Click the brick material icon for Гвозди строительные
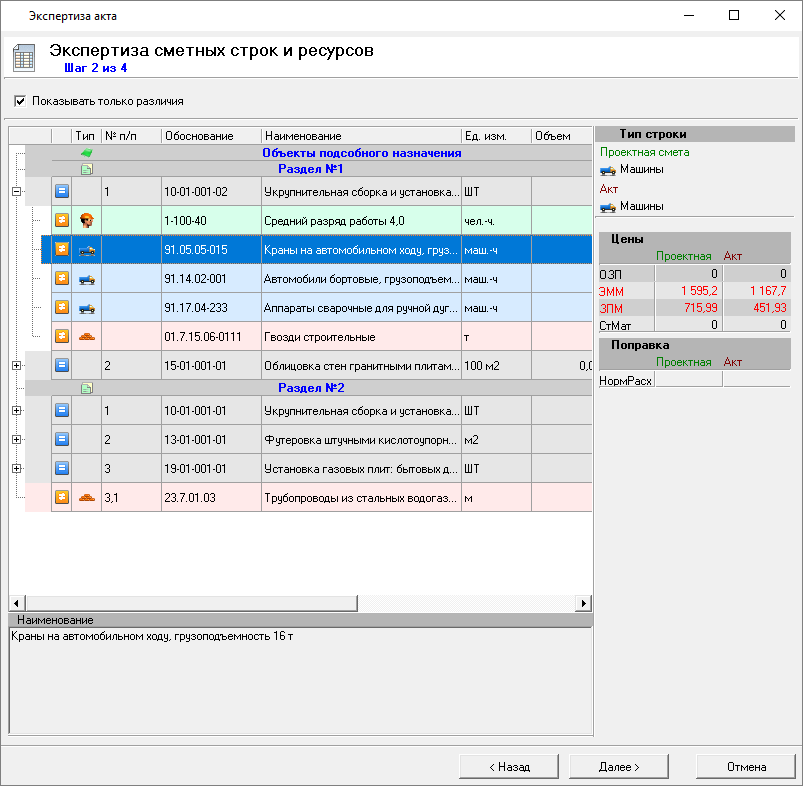Viewport: 803px width, 786px height. pyautogui.click(x=87, y=337)
